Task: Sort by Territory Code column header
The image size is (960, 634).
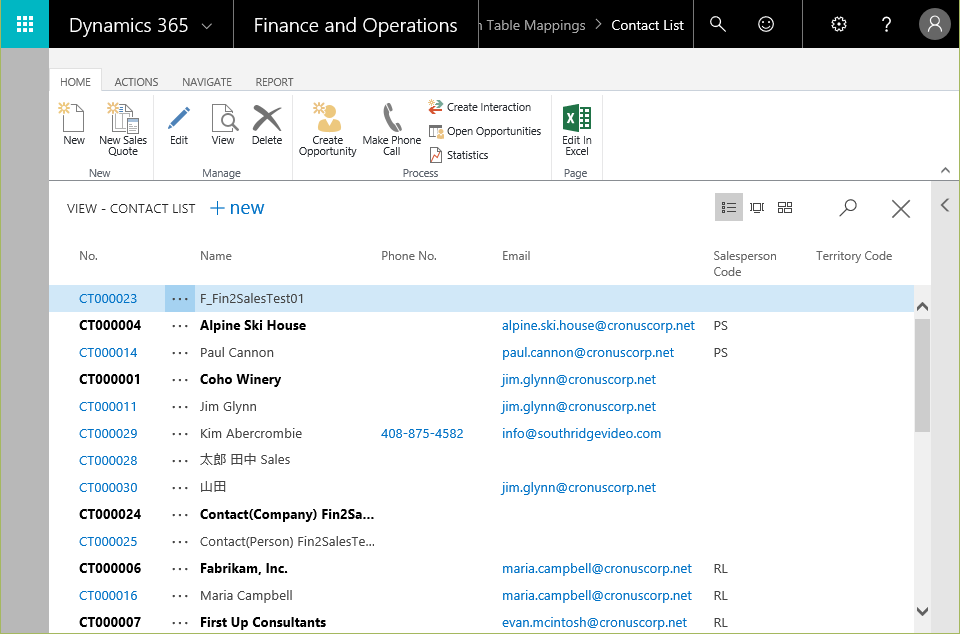Action: click(x=853, y=256)
